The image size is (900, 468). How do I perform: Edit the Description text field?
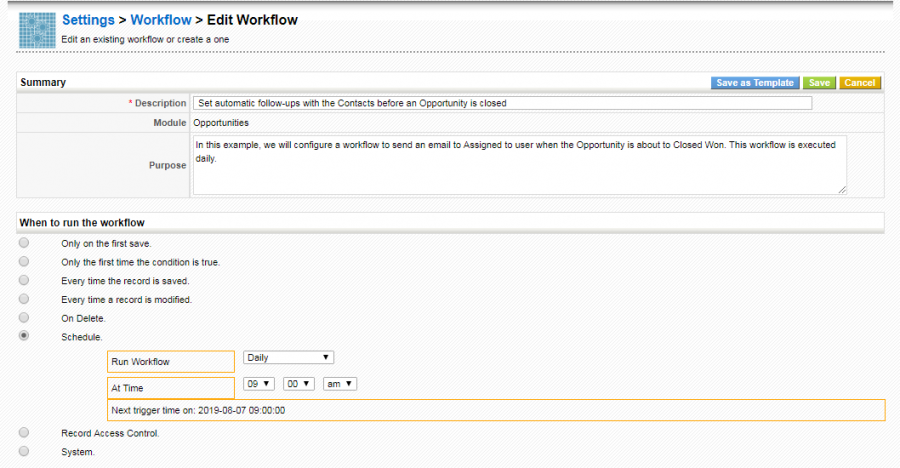[502, 103]
